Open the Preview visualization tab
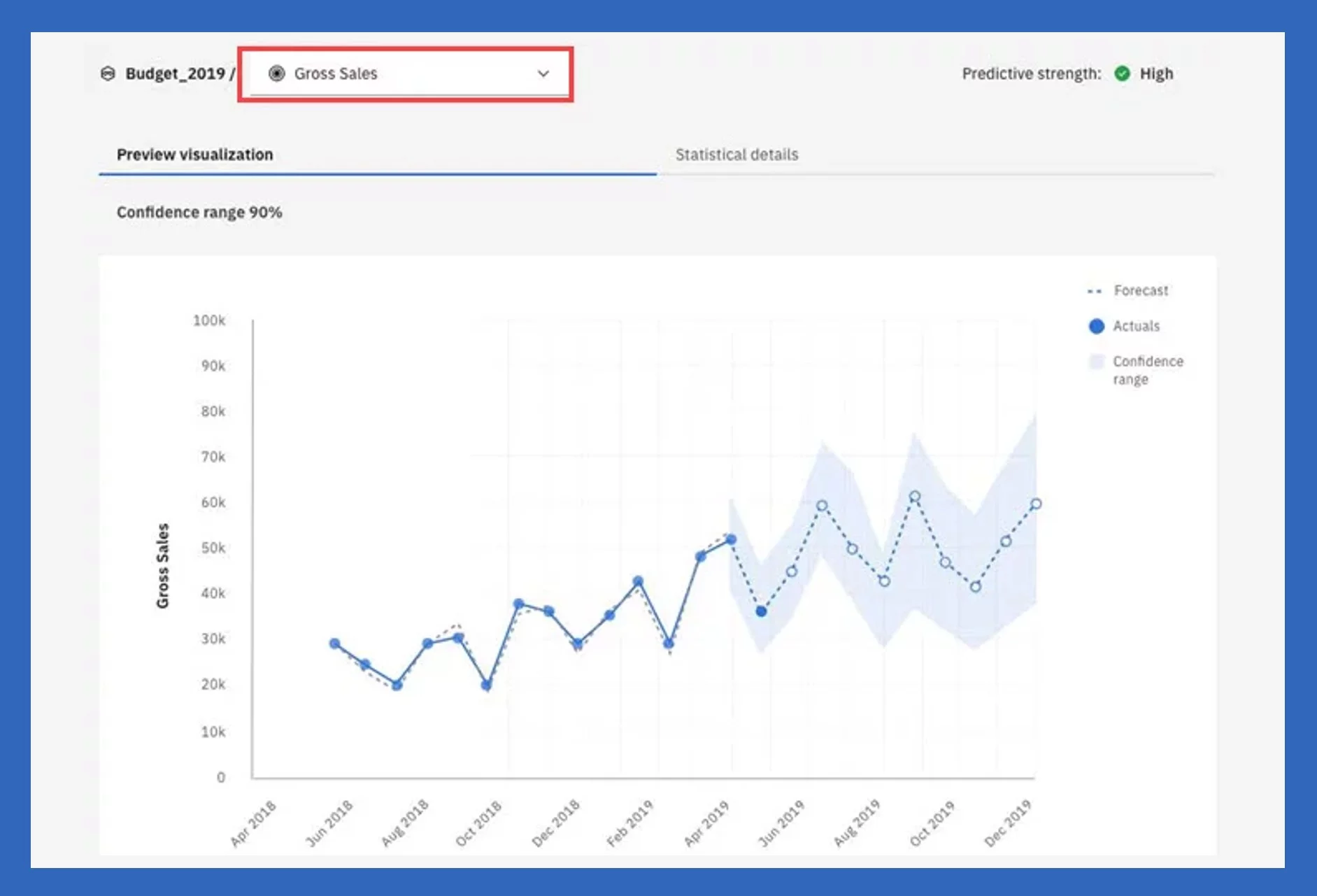The width and height of the screenshot is (1317, 896). (194, 155)
